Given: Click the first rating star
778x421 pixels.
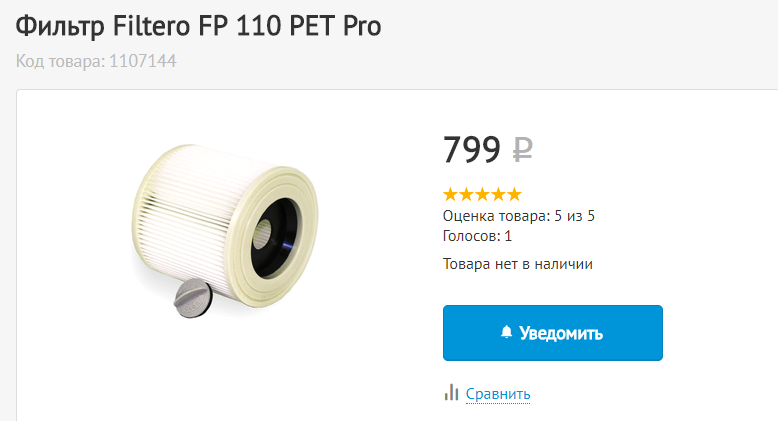Looking at the screenshot, I should click(x=450, y=194).
